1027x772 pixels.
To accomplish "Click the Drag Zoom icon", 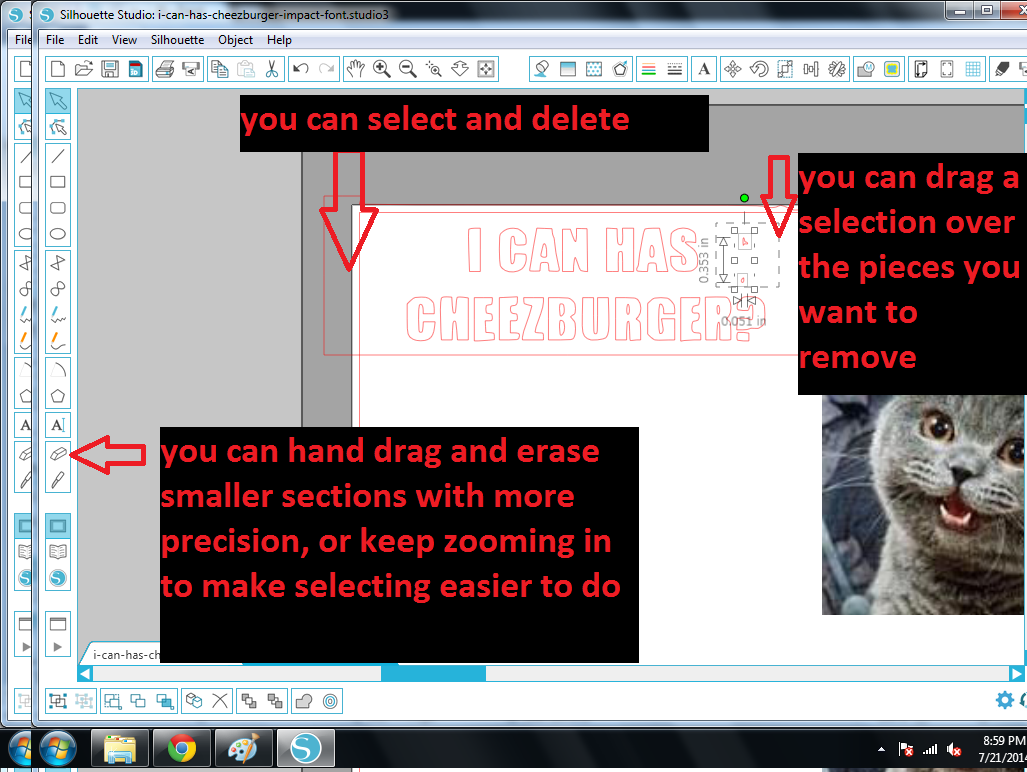I will coord(460,69).
